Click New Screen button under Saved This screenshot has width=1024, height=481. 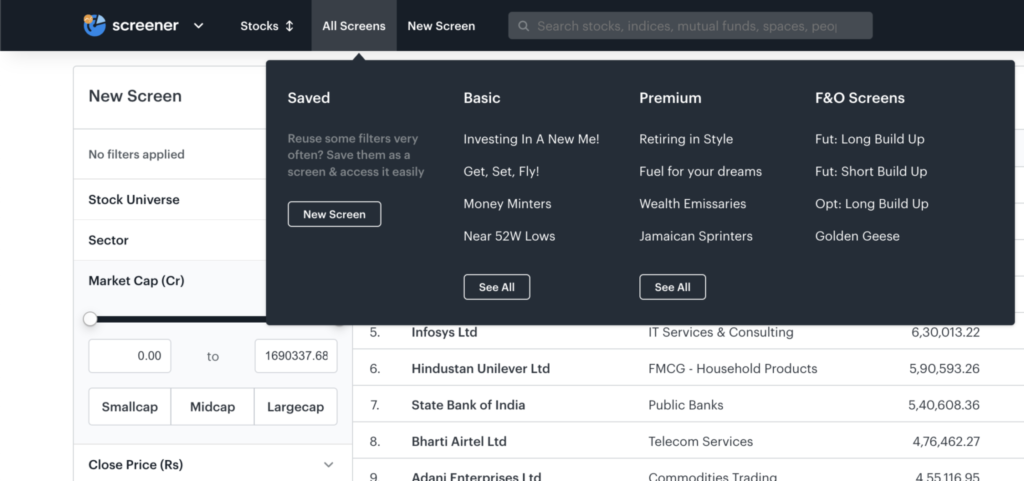pyautogui.click(x=334, y=214)
